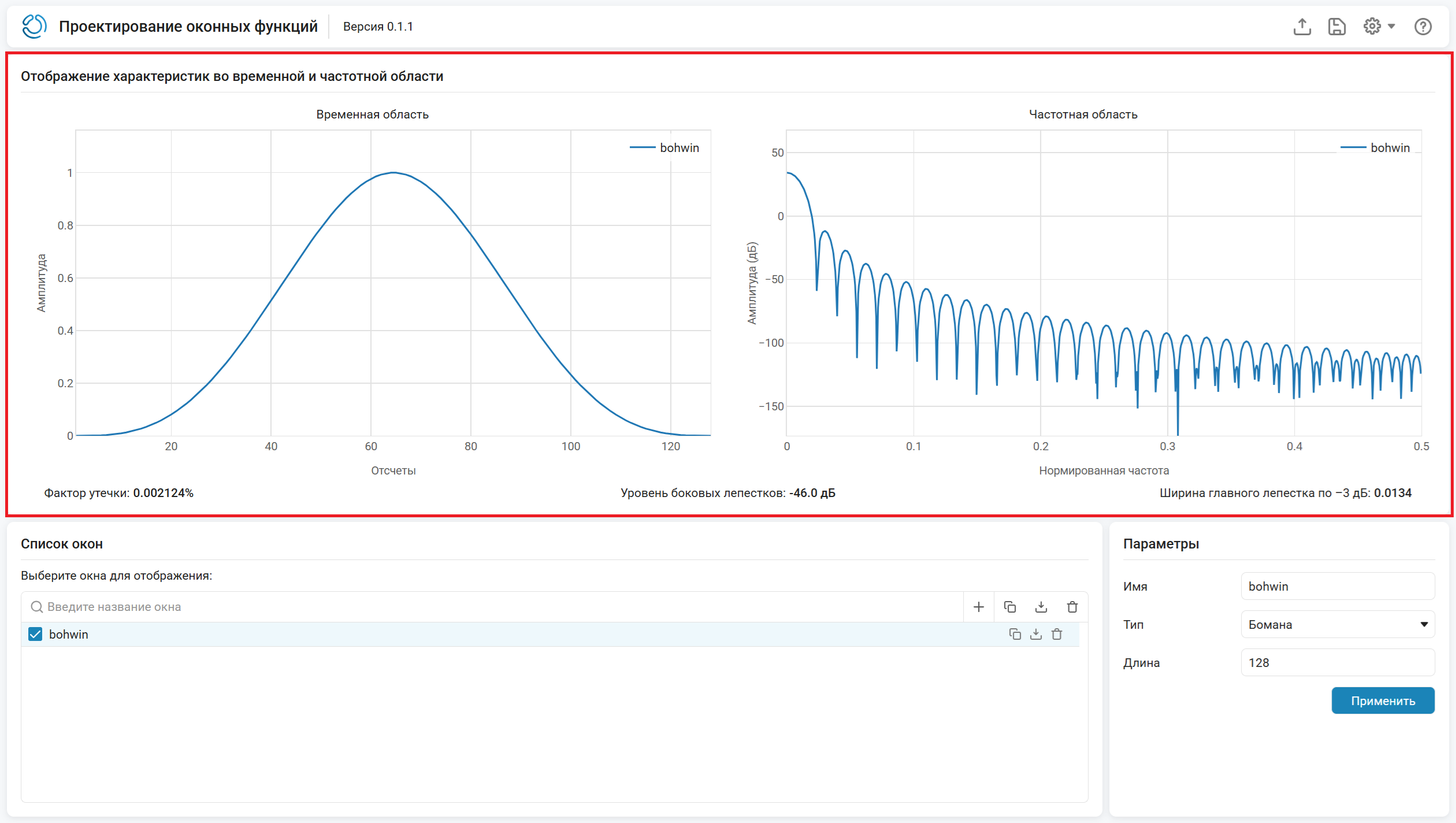Click the app logo icon

pos(34,27)
